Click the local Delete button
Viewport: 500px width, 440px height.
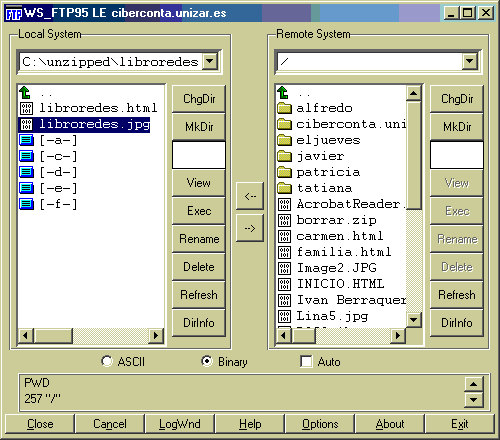click(199, 267)
